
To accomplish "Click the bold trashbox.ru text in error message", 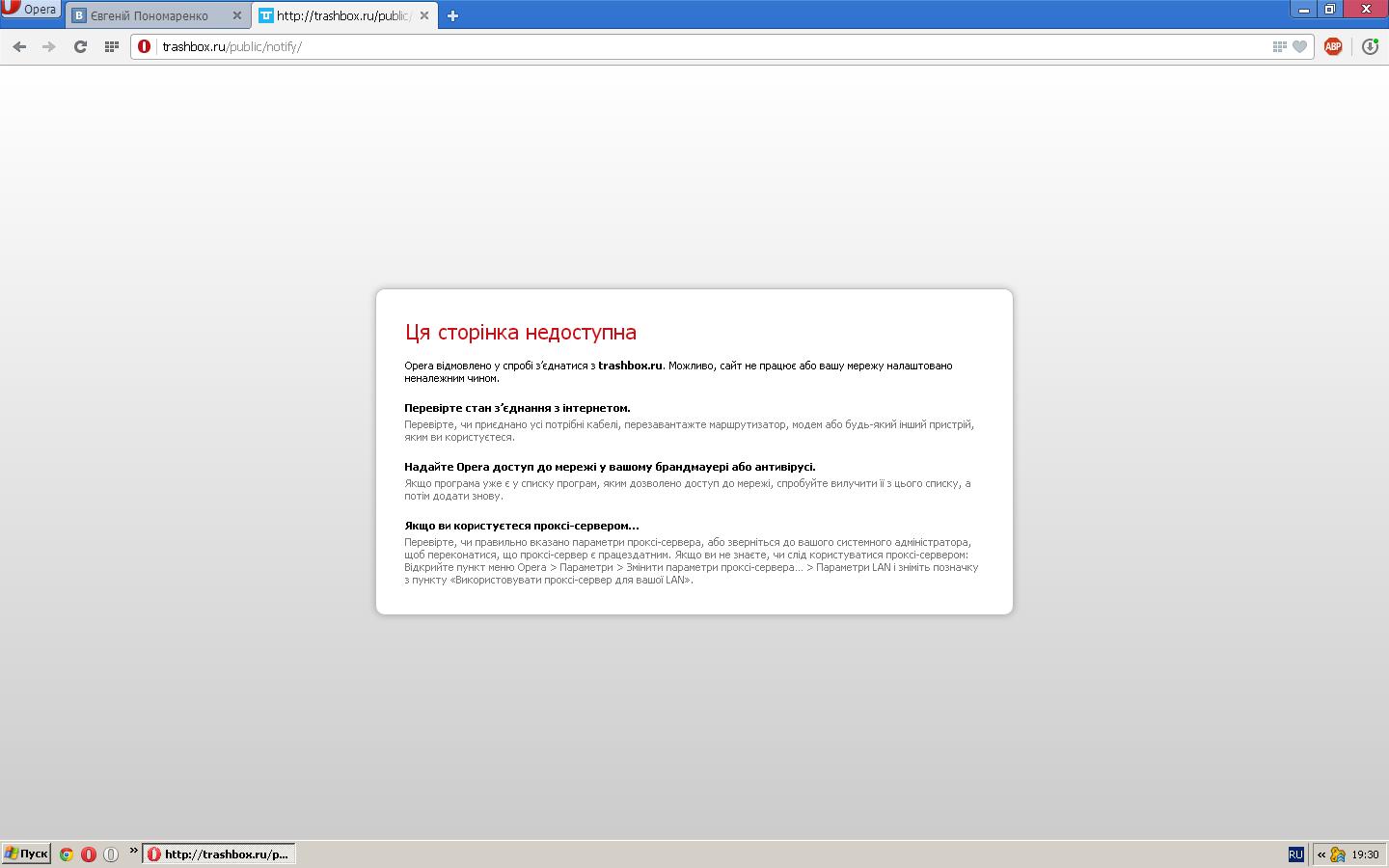I will [x=630, y=366].
